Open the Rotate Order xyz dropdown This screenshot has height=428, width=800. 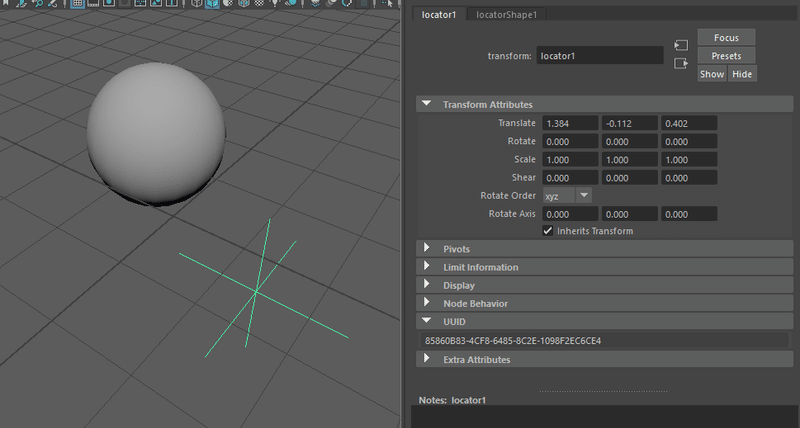[567, 196]
